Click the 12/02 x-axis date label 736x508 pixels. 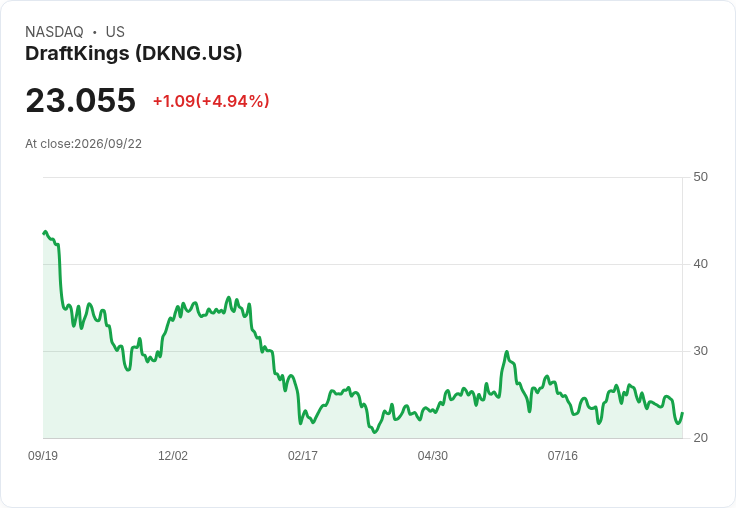click(x=173, y=456)
